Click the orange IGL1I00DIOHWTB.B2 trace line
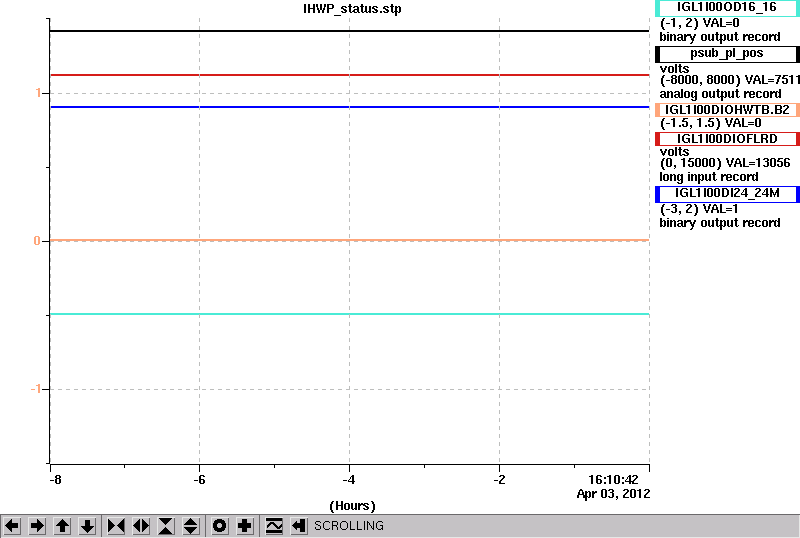800x538 pixels. 349,240
